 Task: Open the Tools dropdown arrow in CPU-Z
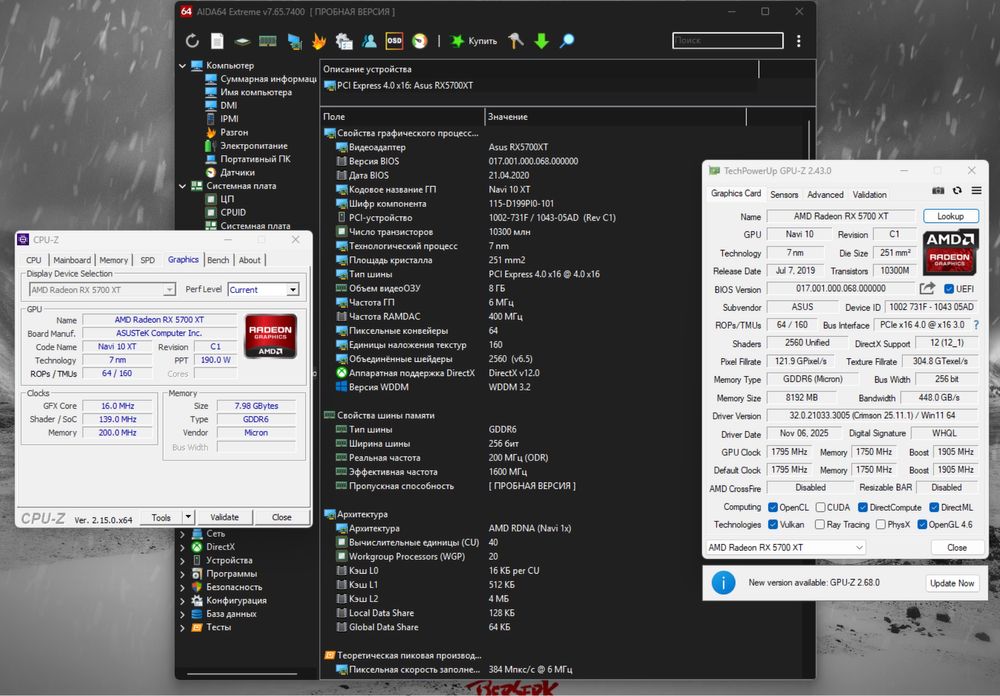point(188,517)
